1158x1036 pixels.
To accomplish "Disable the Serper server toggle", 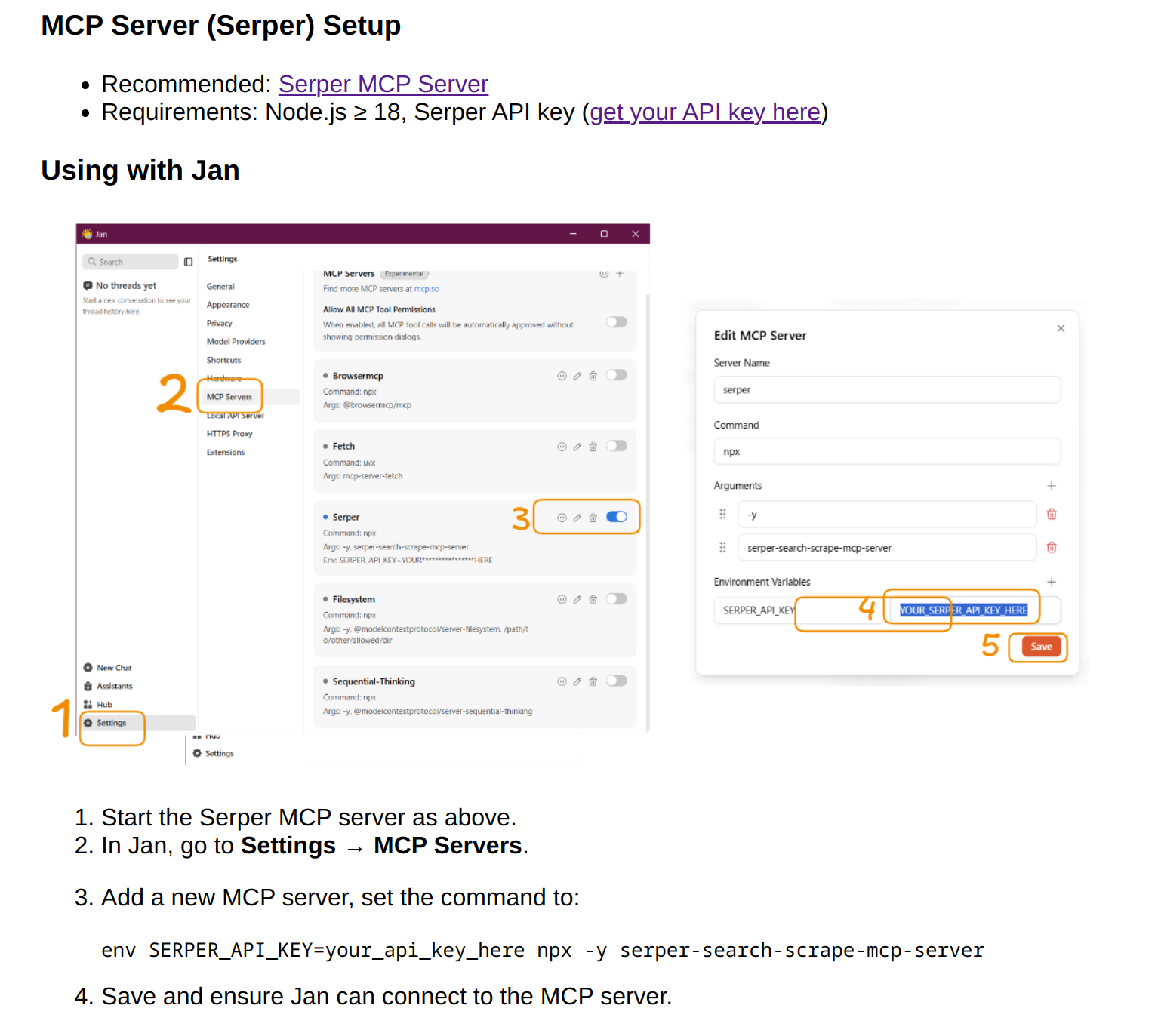I will coord(617,517).
